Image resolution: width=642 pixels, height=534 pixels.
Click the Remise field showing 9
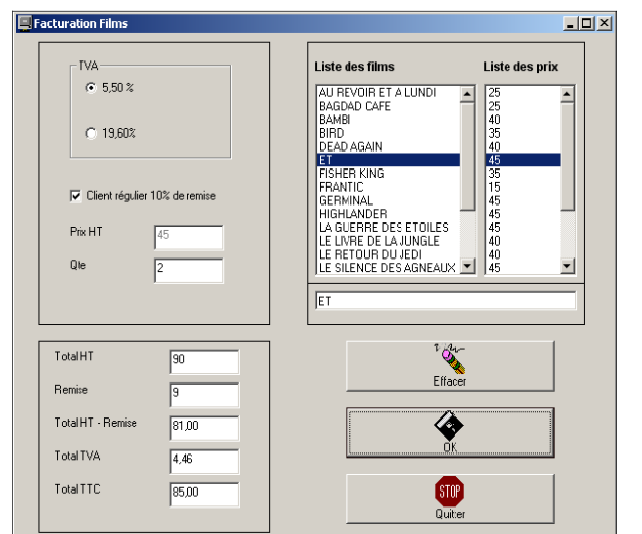(x=204, y=395)
